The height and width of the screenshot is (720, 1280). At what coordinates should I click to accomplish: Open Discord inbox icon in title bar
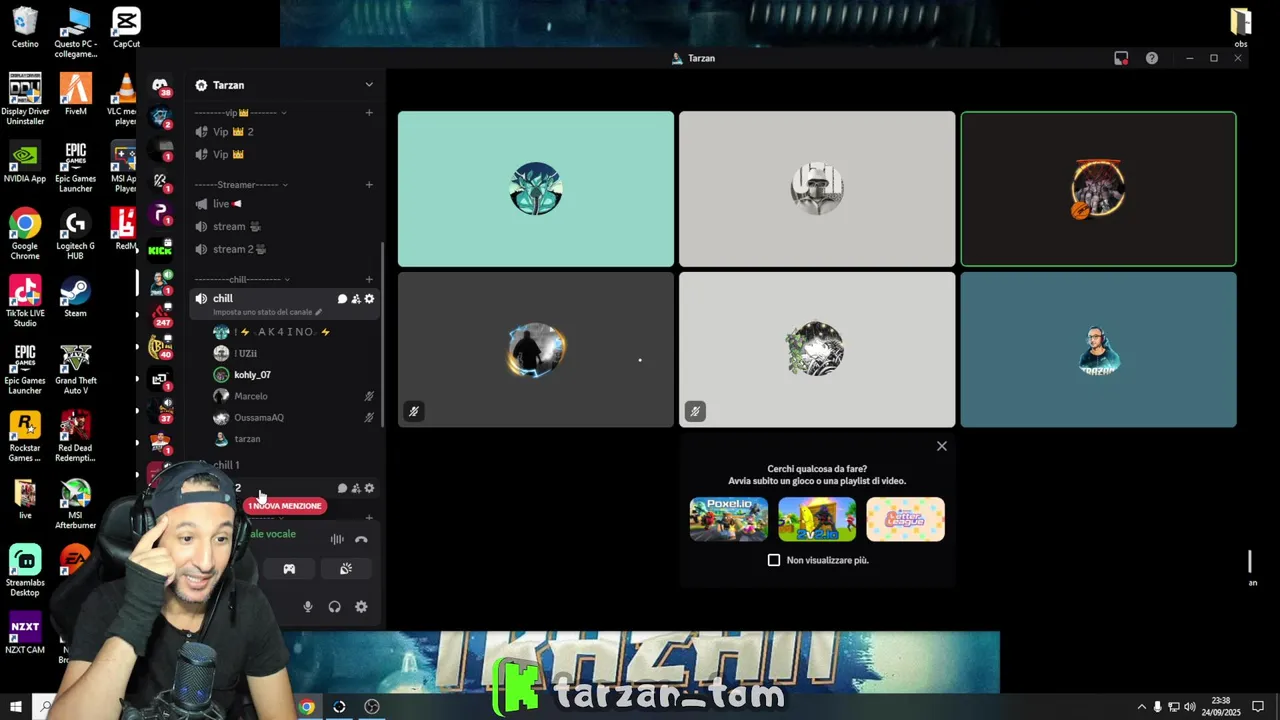pyautogui.click(x=1121, y=58)
